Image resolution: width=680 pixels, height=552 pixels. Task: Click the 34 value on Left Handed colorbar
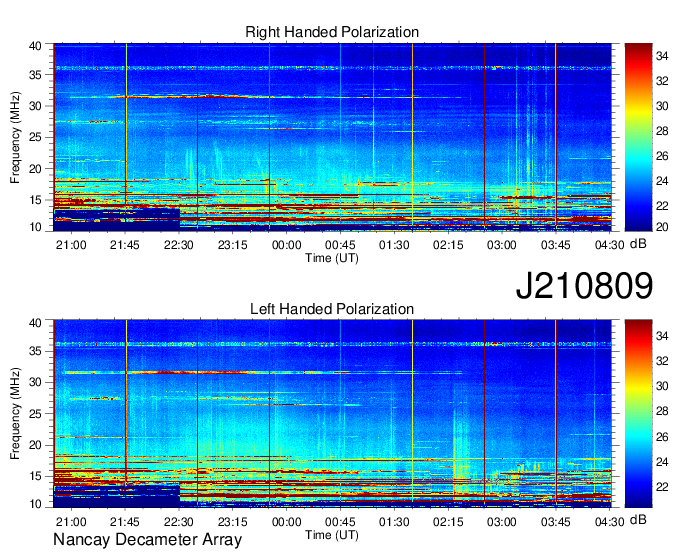662,335
